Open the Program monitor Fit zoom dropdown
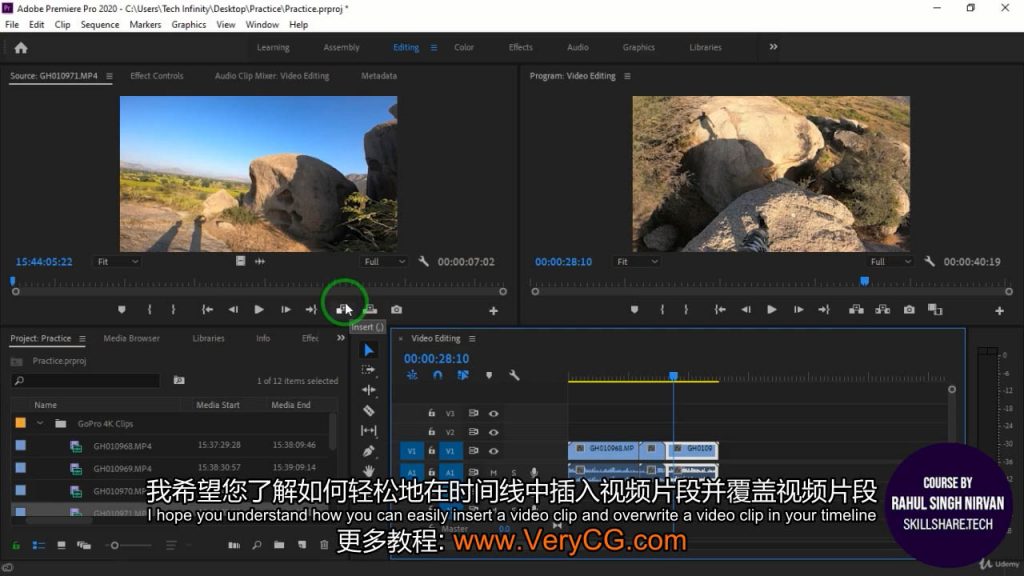The image size is (1024, 576). pos(637,262)
